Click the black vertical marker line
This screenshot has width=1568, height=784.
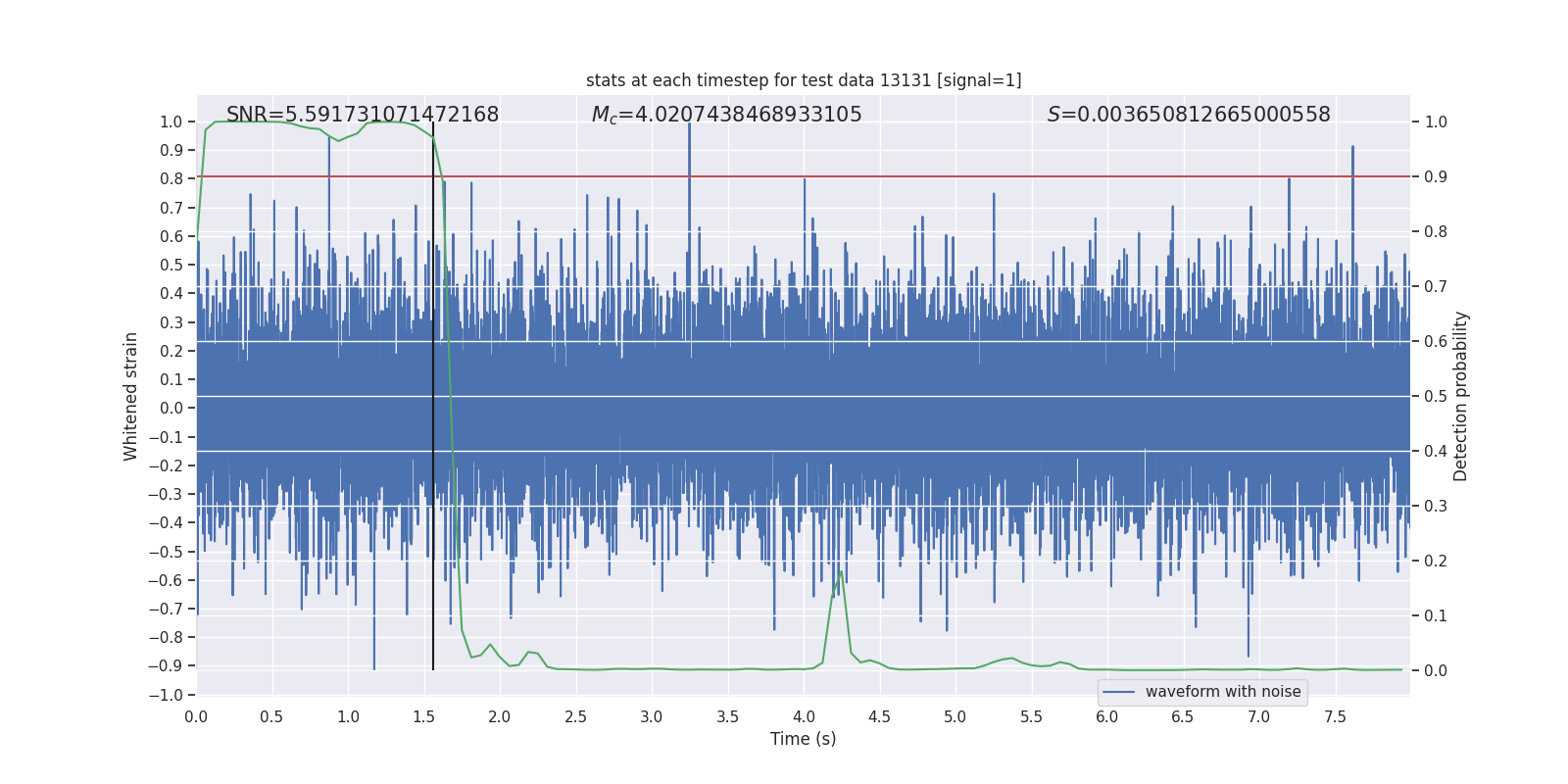(433, 392)
